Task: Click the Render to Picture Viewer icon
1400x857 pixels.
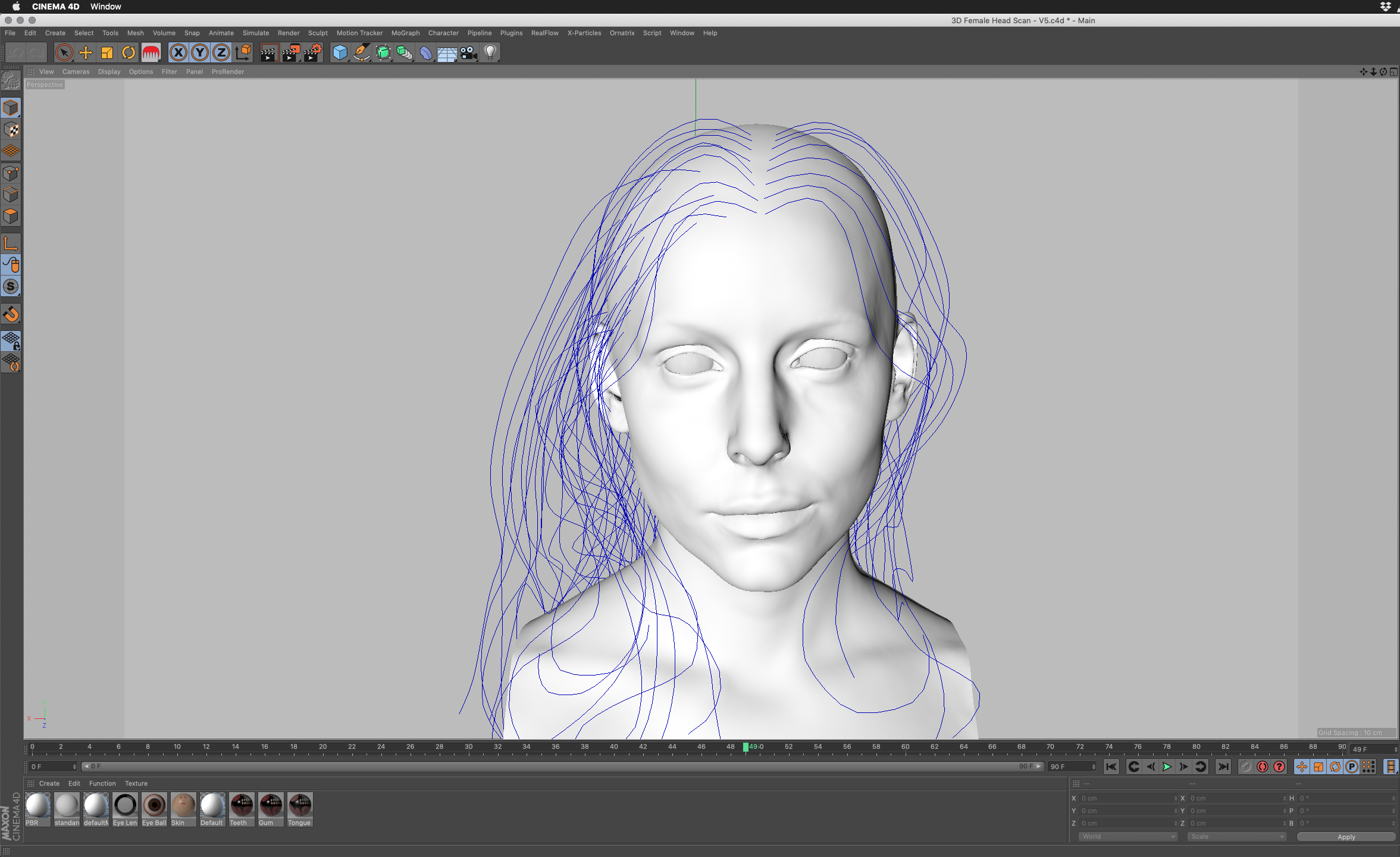Action: 291,53
